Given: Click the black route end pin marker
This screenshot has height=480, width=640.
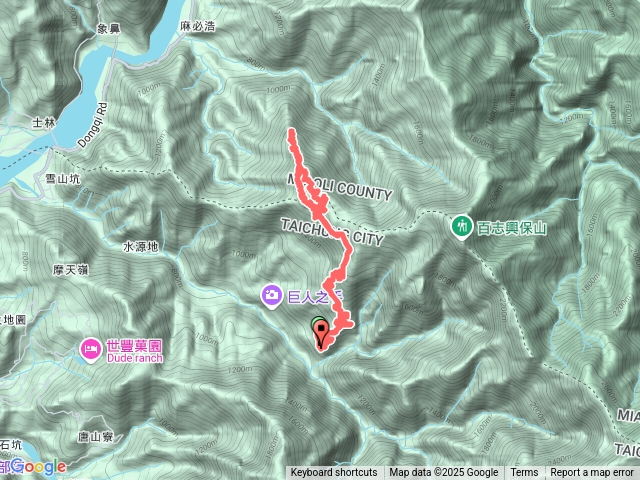Looking at the screenshot, I should pyautogui.click(x=322, y=336).
